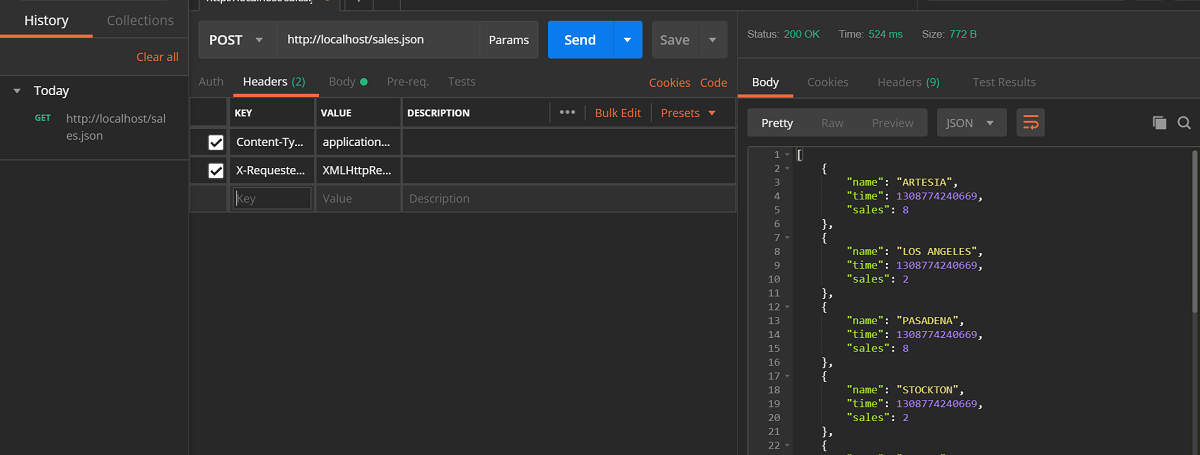Viewport: 1200px width, 455px height.
Task: Select the XMLHttpRe... value cell
Action: tap(359, 171)
